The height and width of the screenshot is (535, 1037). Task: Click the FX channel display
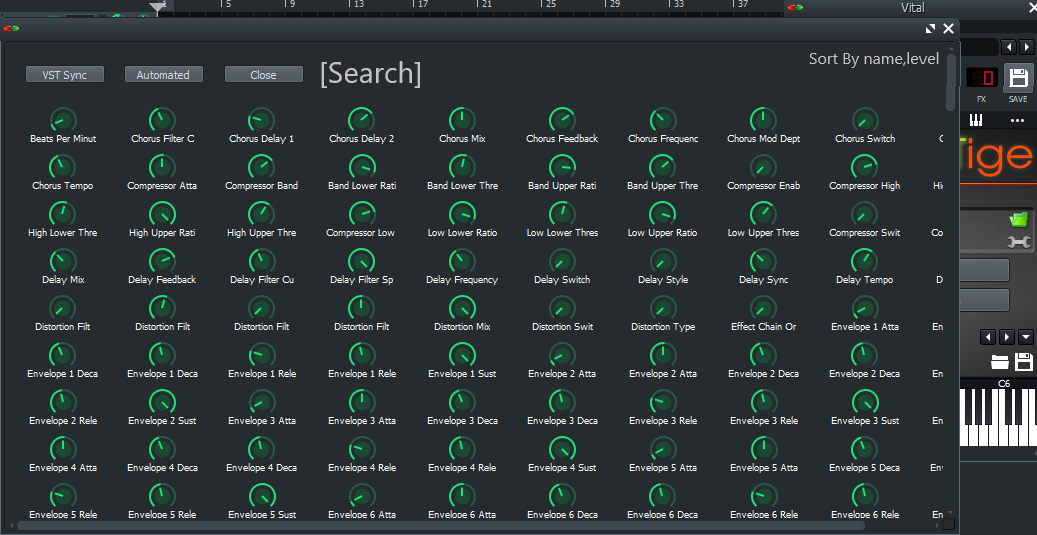click(x=981, y=78)
